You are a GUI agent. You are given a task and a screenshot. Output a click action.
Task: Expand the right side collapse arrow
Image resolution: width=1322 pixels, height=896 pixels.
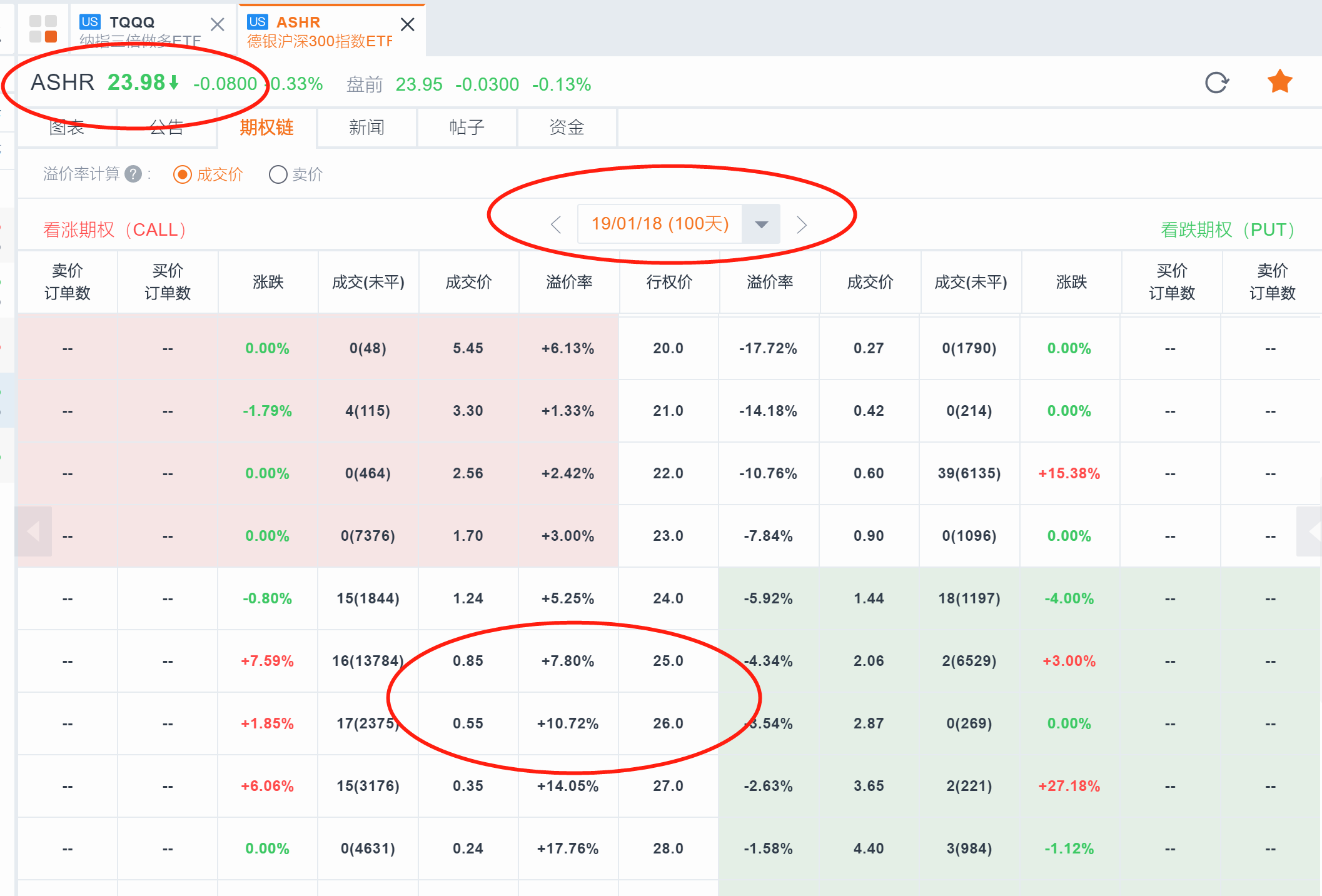(1309, 531)
